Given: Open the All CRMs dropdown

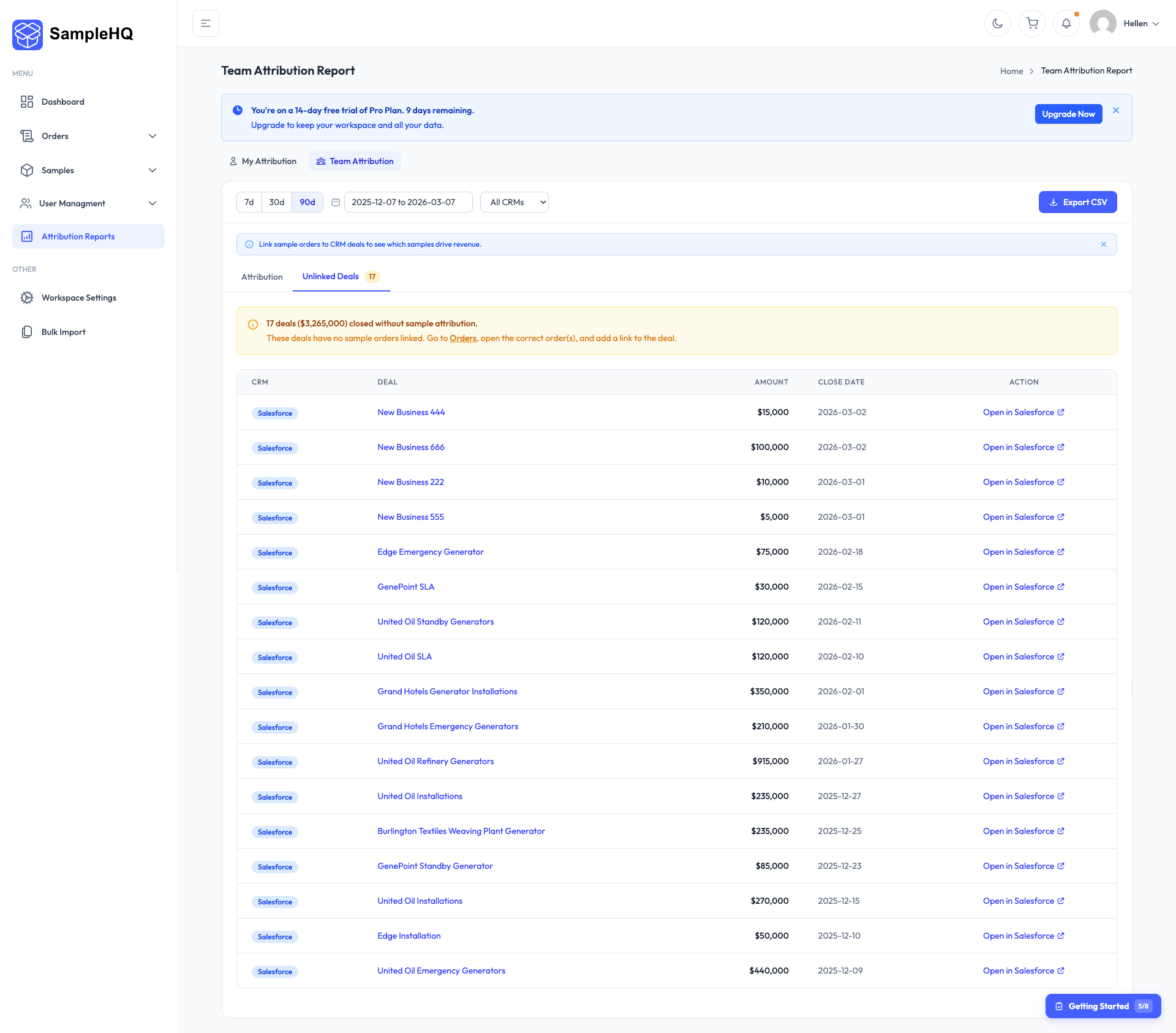Looking at the screenshot, I should [x=514, y=202].
